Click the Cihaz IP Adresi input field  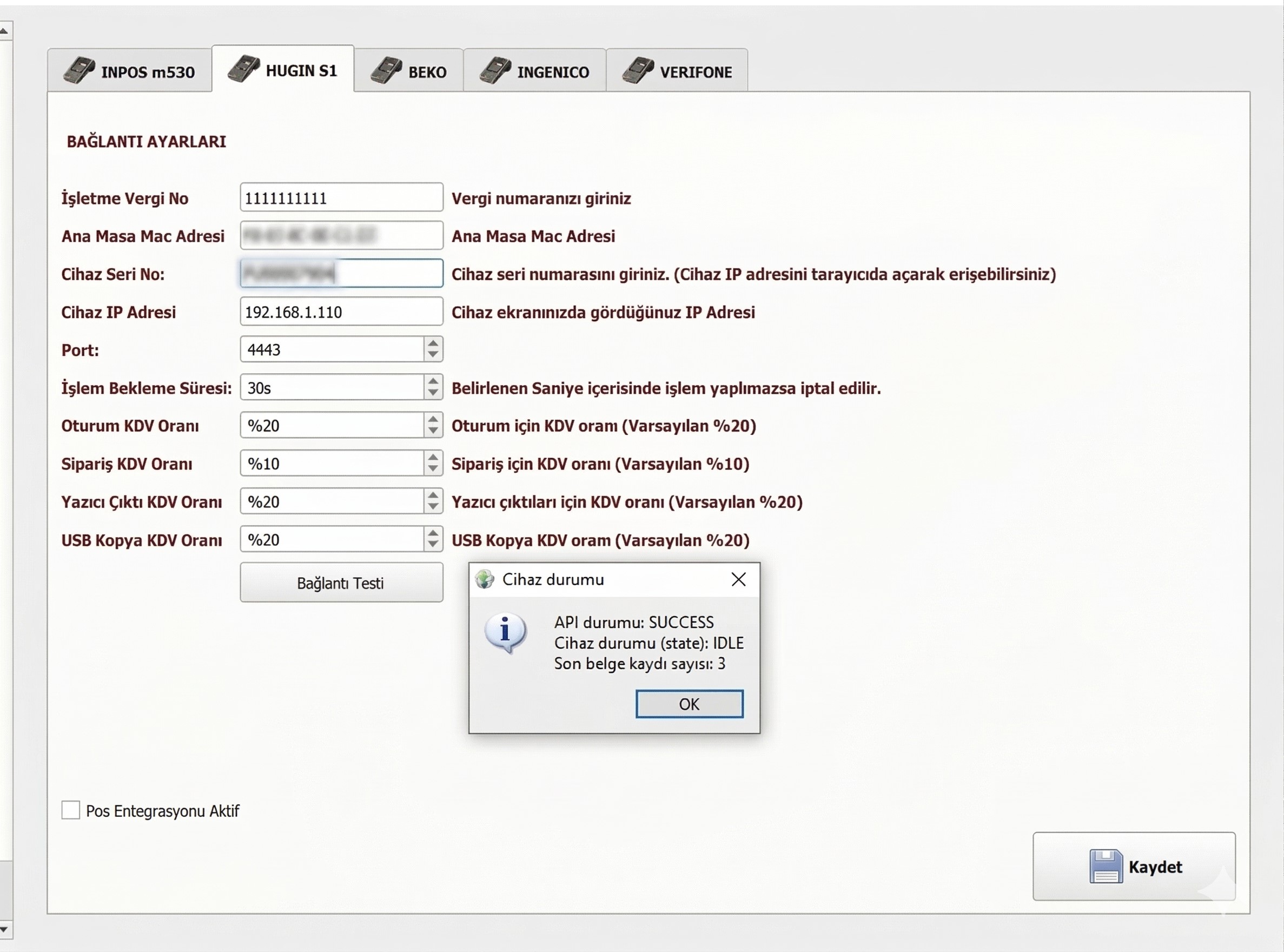coord(341,312)
